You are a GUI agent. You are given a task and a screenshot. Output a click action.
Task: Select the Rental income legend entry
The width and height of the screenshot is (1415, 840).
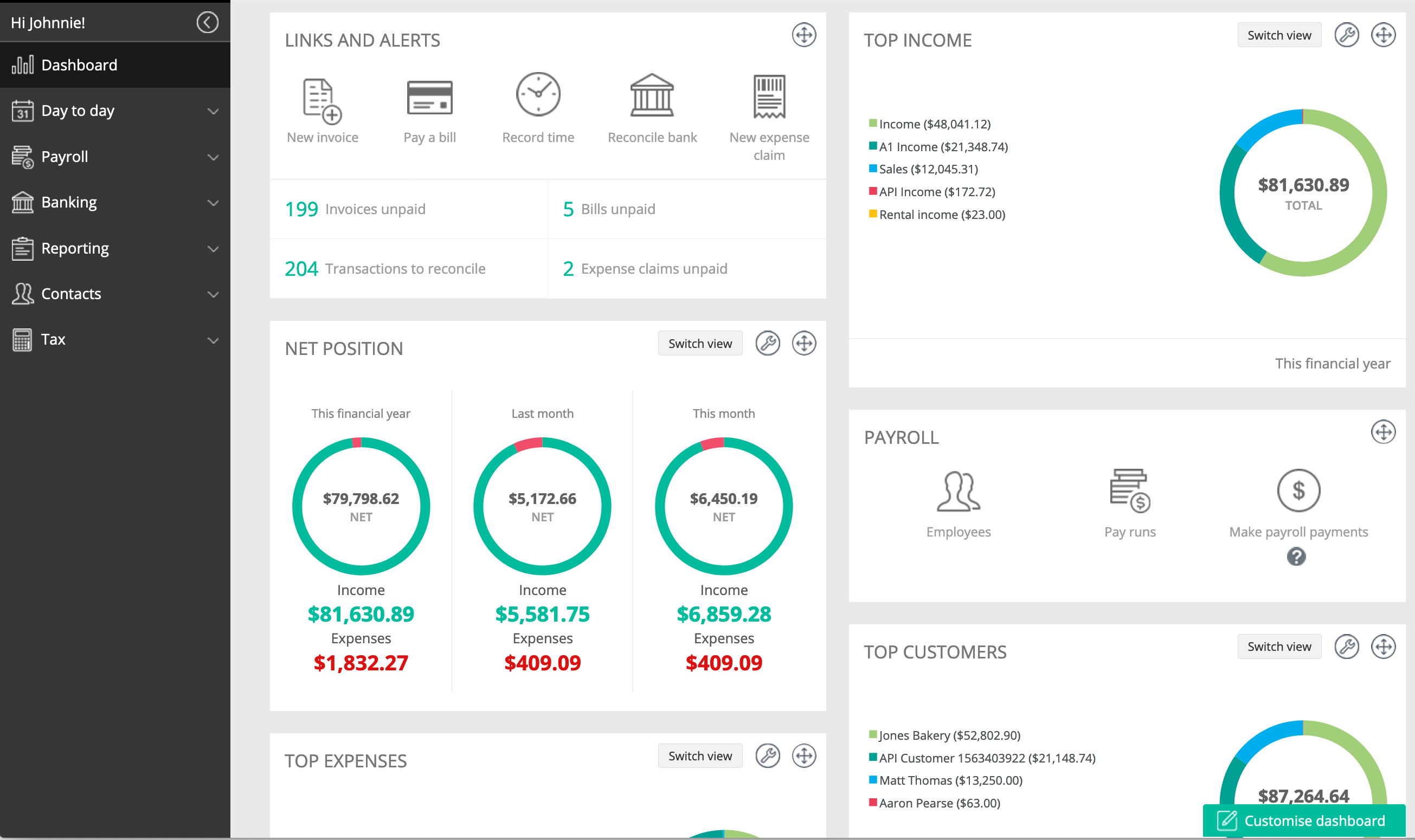[937, 215]
